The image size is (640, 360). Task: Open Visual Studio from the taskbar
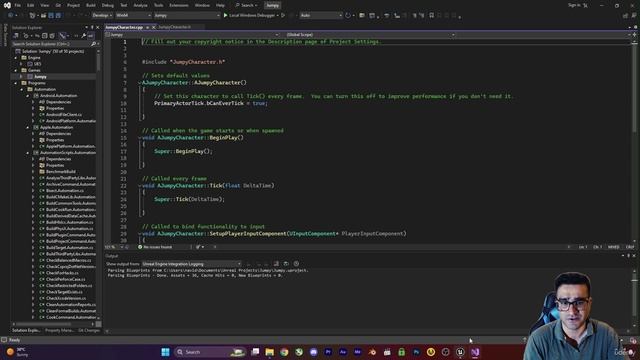475,352
